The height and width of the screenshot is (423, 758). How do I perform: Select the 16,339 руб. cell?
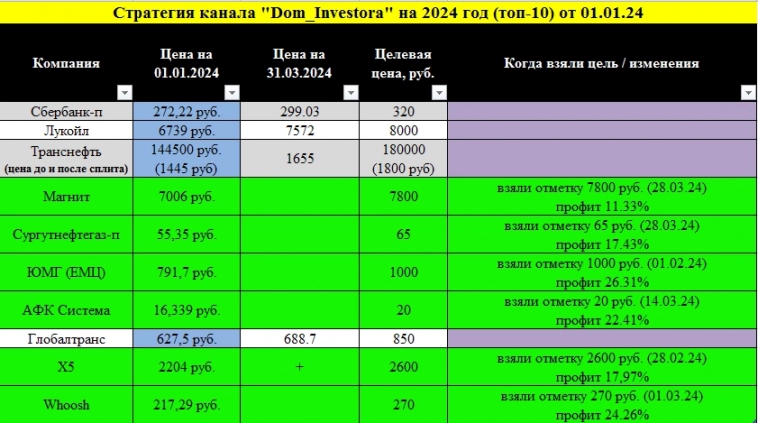click(187, 310)
